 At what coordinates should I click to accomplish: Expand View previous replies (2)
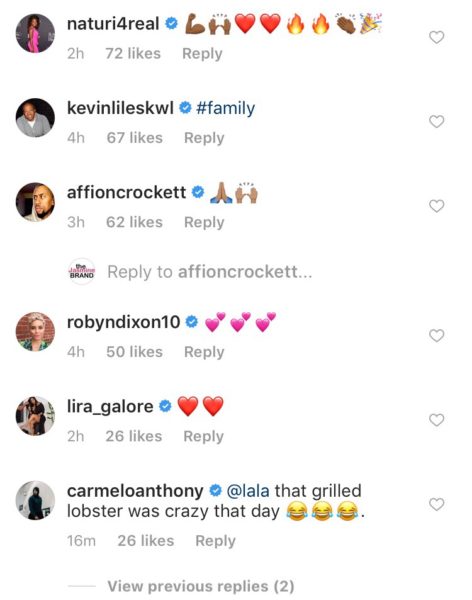coord(201,586)
